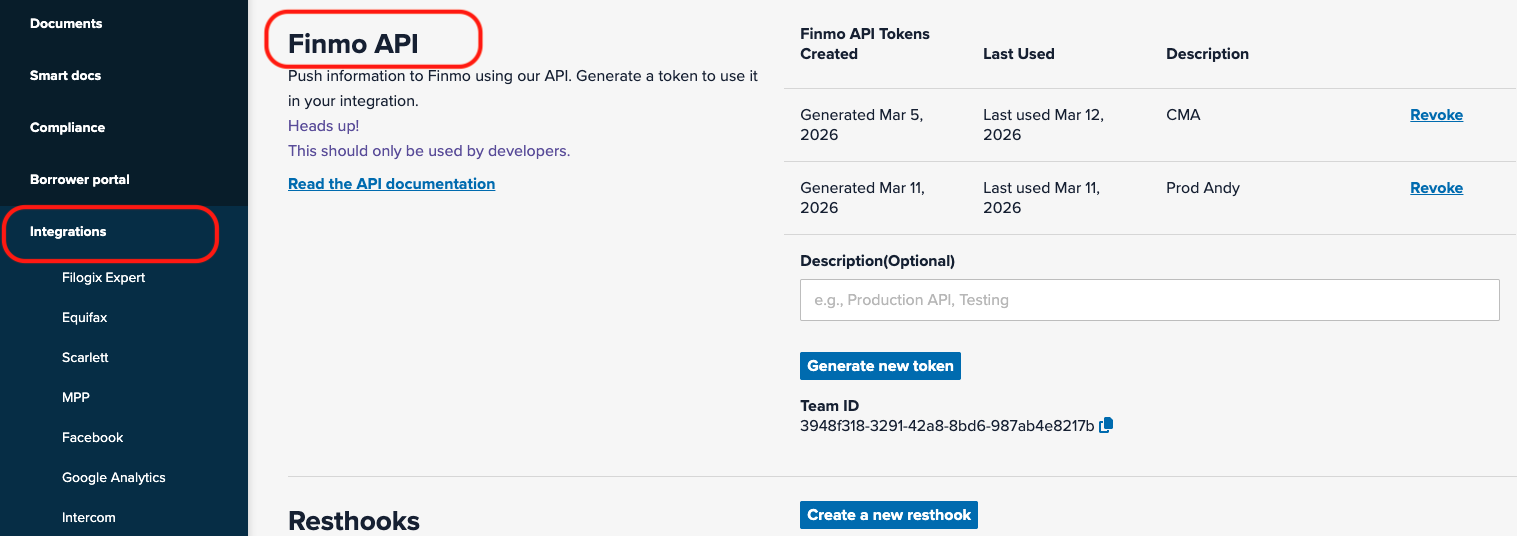Copy the Team ID to clipboard
This screenshot has height=536, width=1517.
[x=1106, y=426]
